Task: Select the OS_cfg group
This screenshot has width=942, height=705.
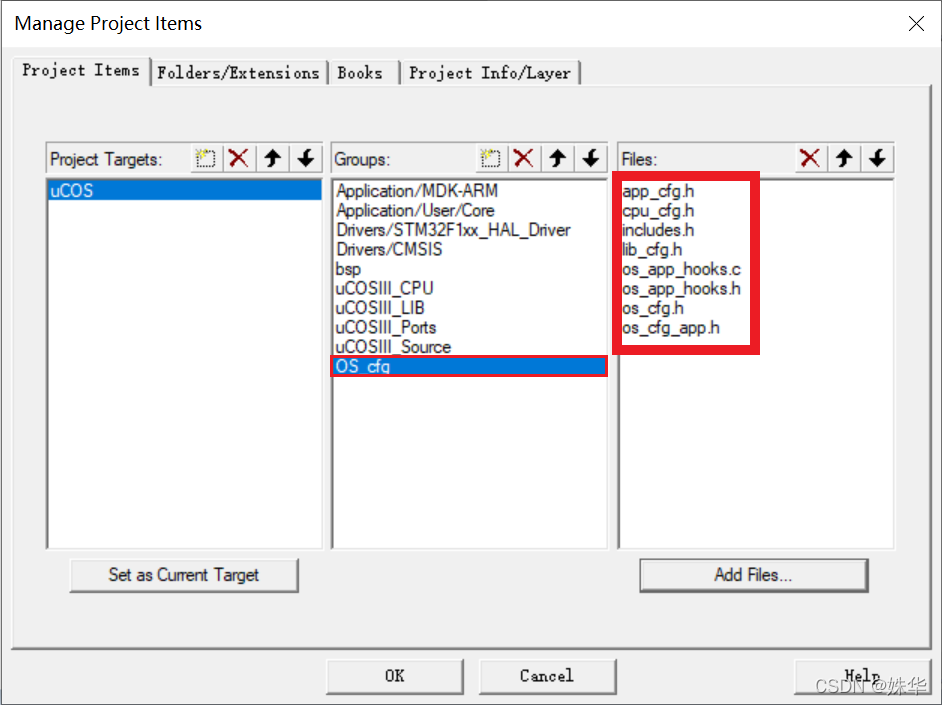Action: click(469, 366)
